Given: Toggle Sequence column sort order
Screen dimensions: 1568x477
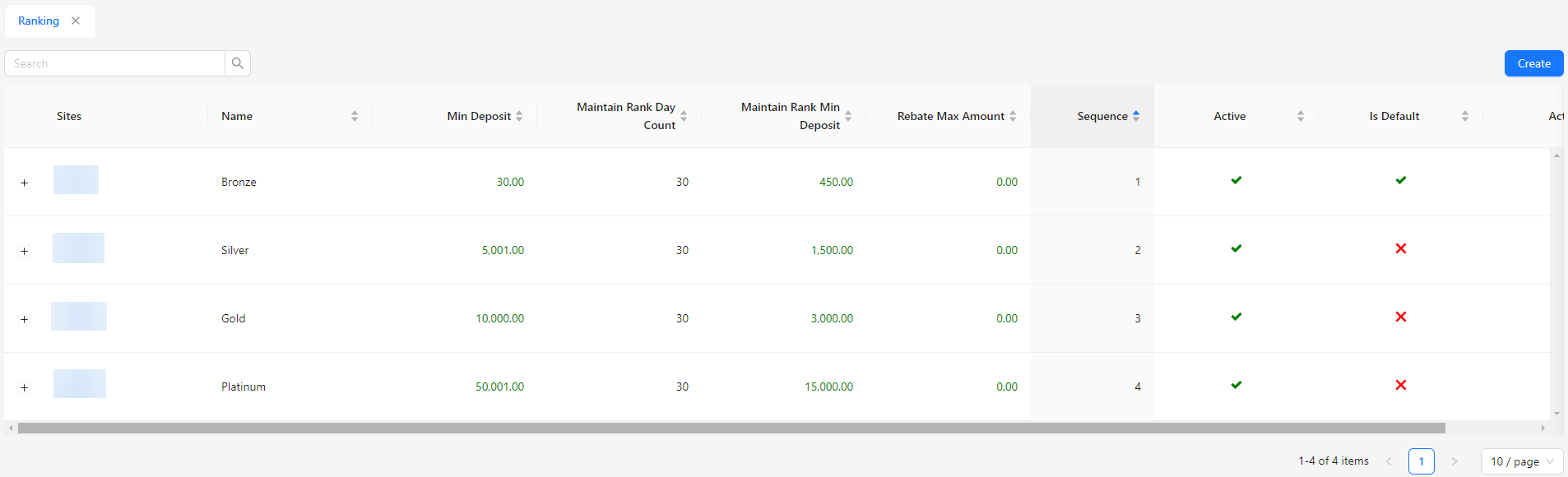Looking at the screenshot, I should 1136,116.
